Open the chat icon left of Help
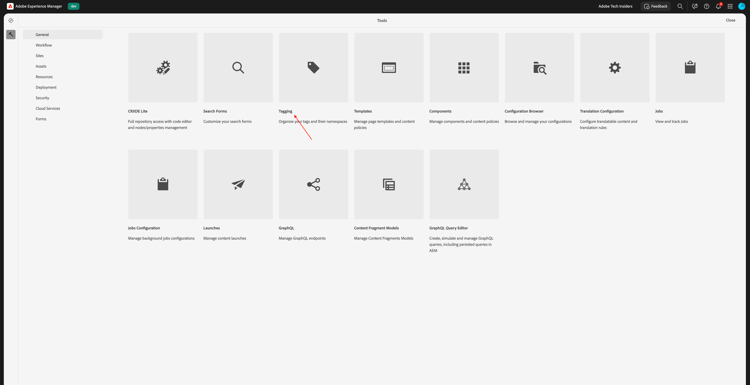This screenshot has width=750, height=385. (x=695, y=6)
